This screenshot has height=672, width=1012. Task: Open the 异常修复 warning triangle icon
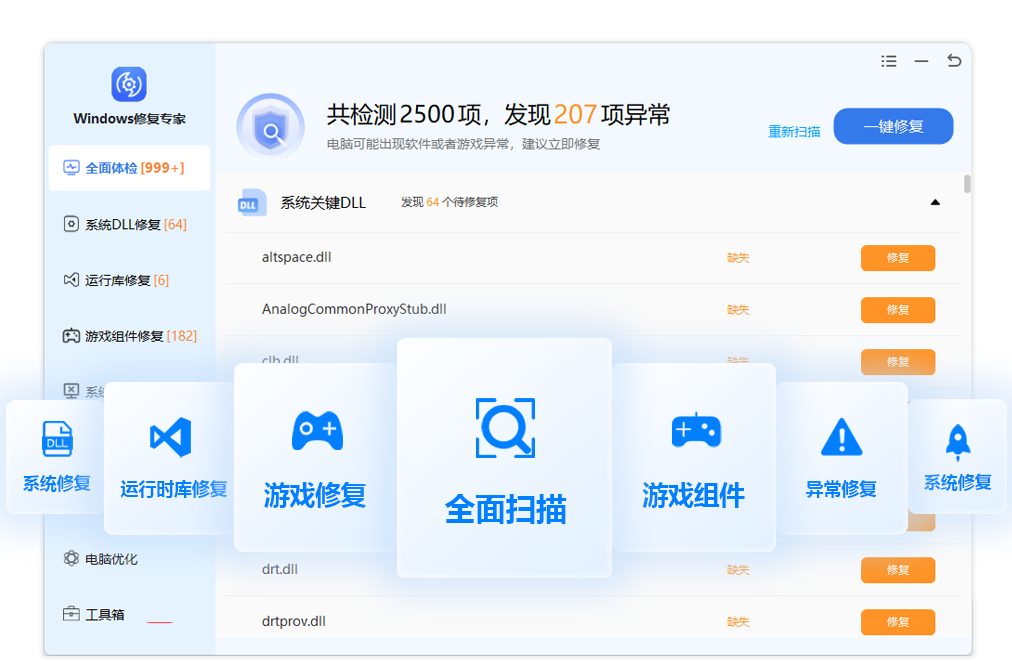(841, 438)
